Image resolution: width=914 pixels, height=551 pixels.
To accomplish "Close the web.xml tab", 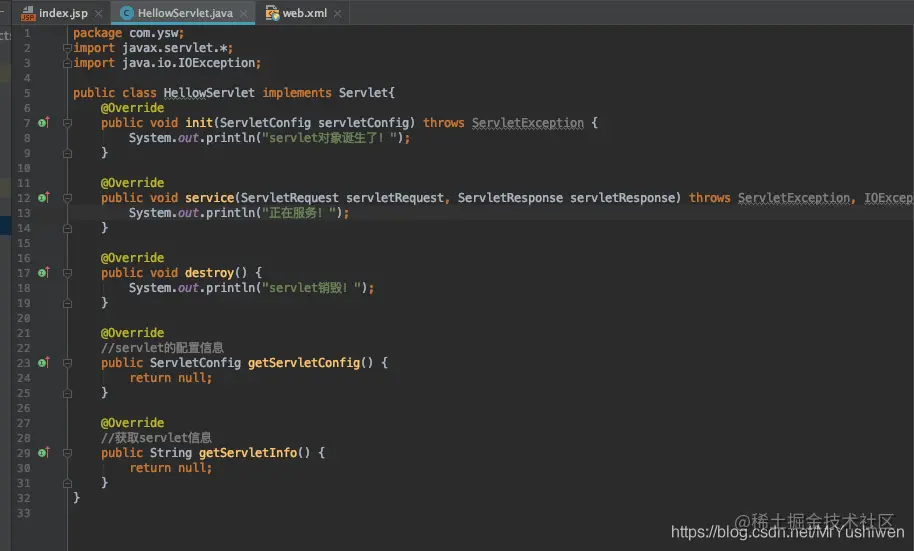I will pos(338,13).
